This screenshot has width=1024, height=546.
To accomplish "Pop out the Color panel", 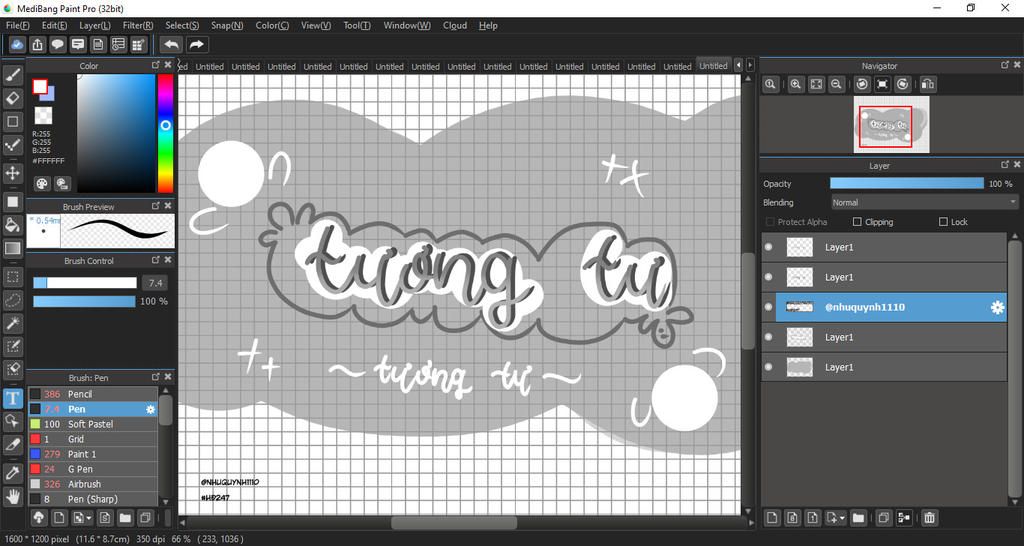I will (155, 65).
